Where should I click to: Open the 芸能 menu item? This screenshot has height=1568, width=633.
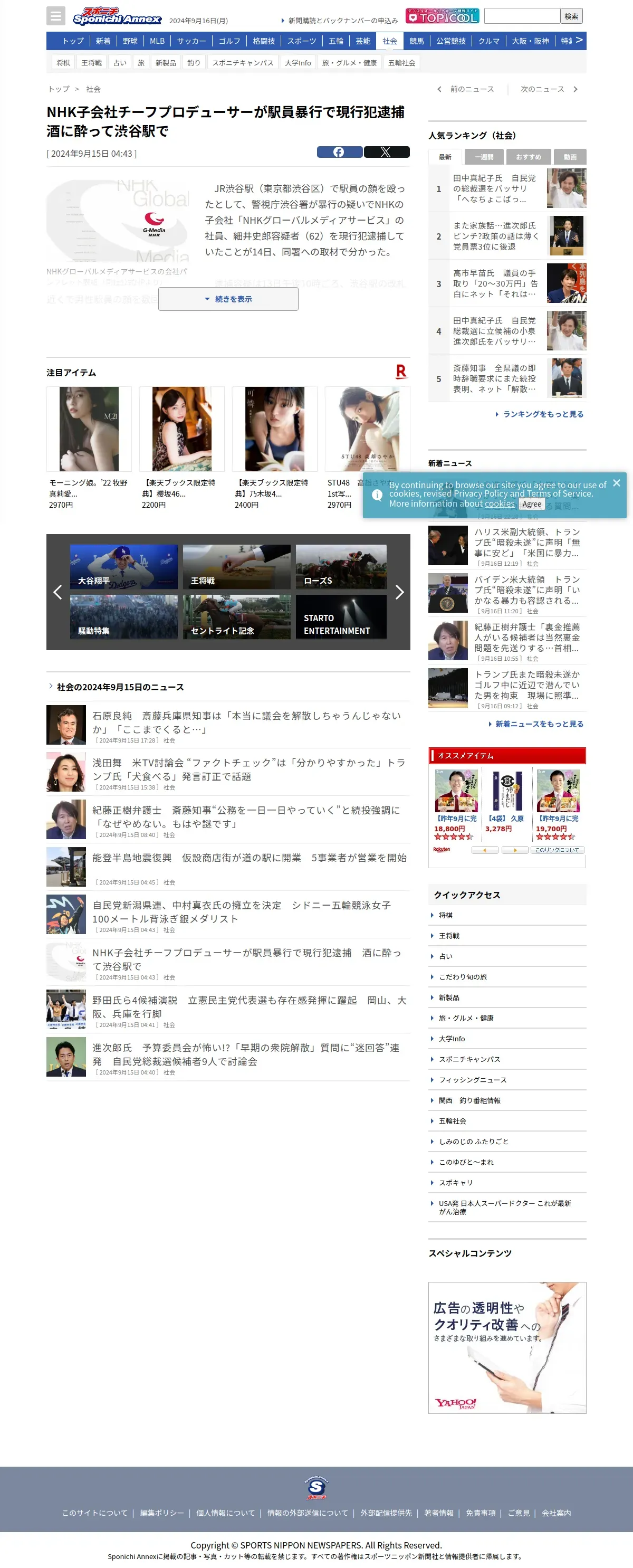point(363,41)
